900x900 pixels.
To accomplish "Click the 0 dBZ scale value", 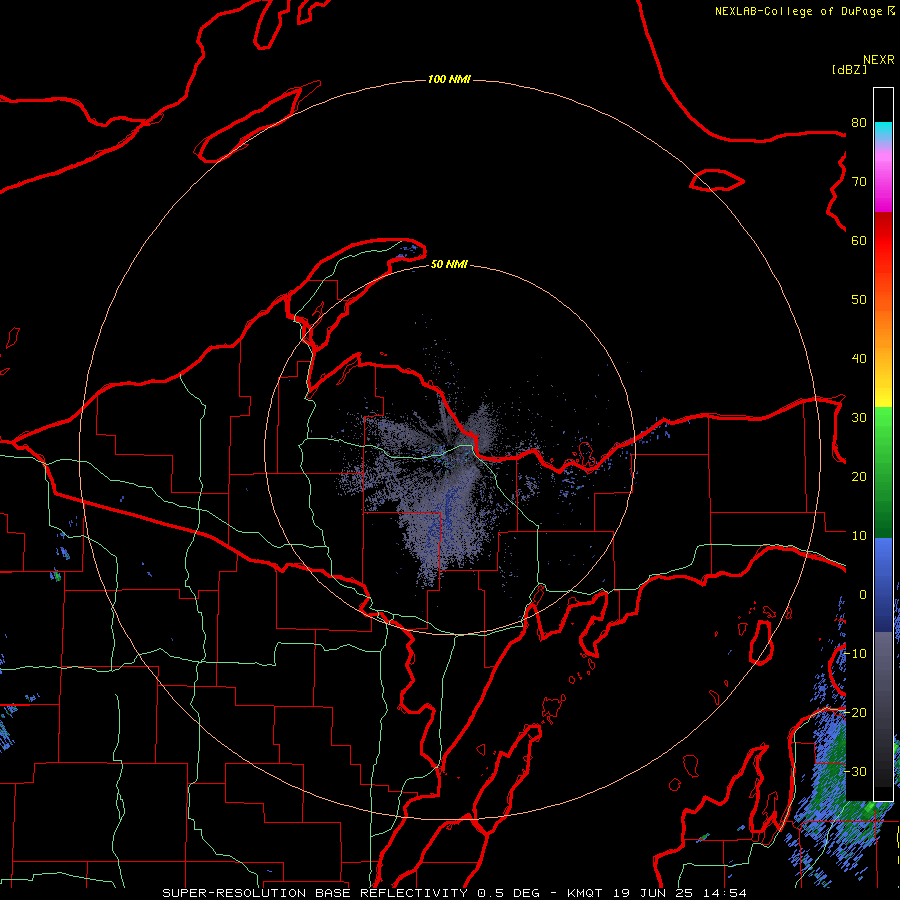I will [863, 595].
